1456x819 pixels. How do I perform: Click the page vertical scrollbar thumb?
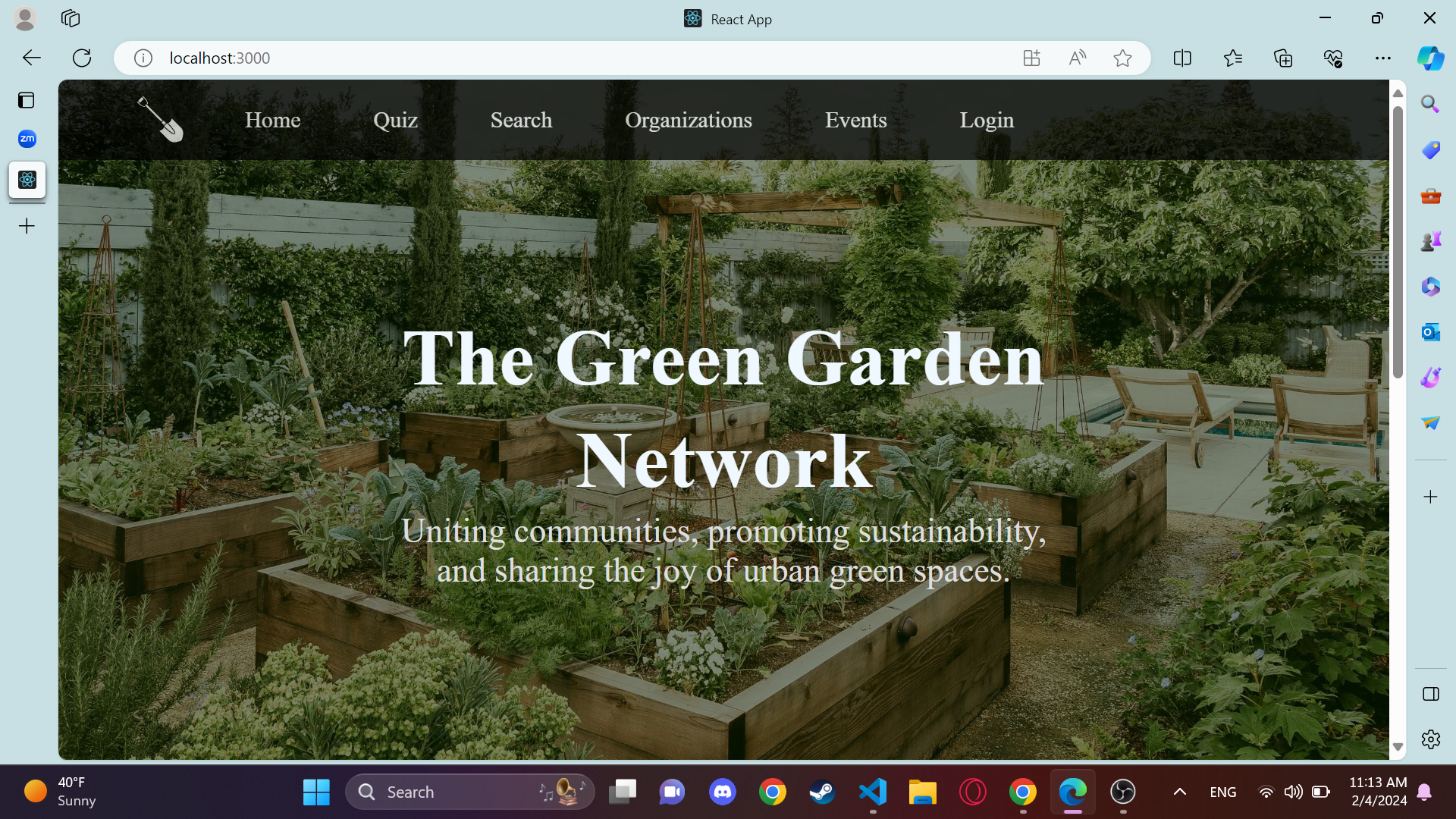pos(1398,243)
